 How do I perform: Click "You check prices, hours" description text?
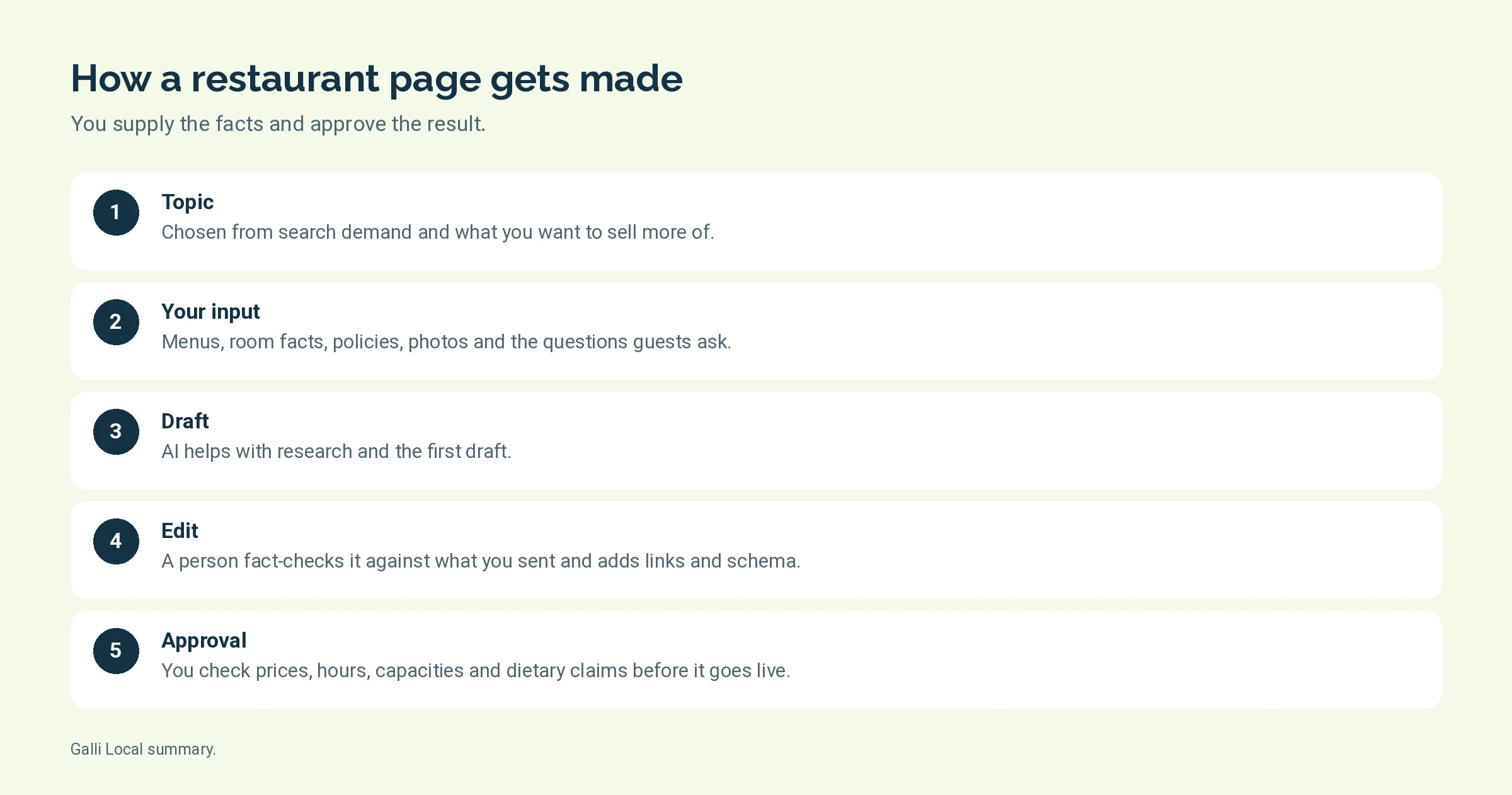[476, 671]
